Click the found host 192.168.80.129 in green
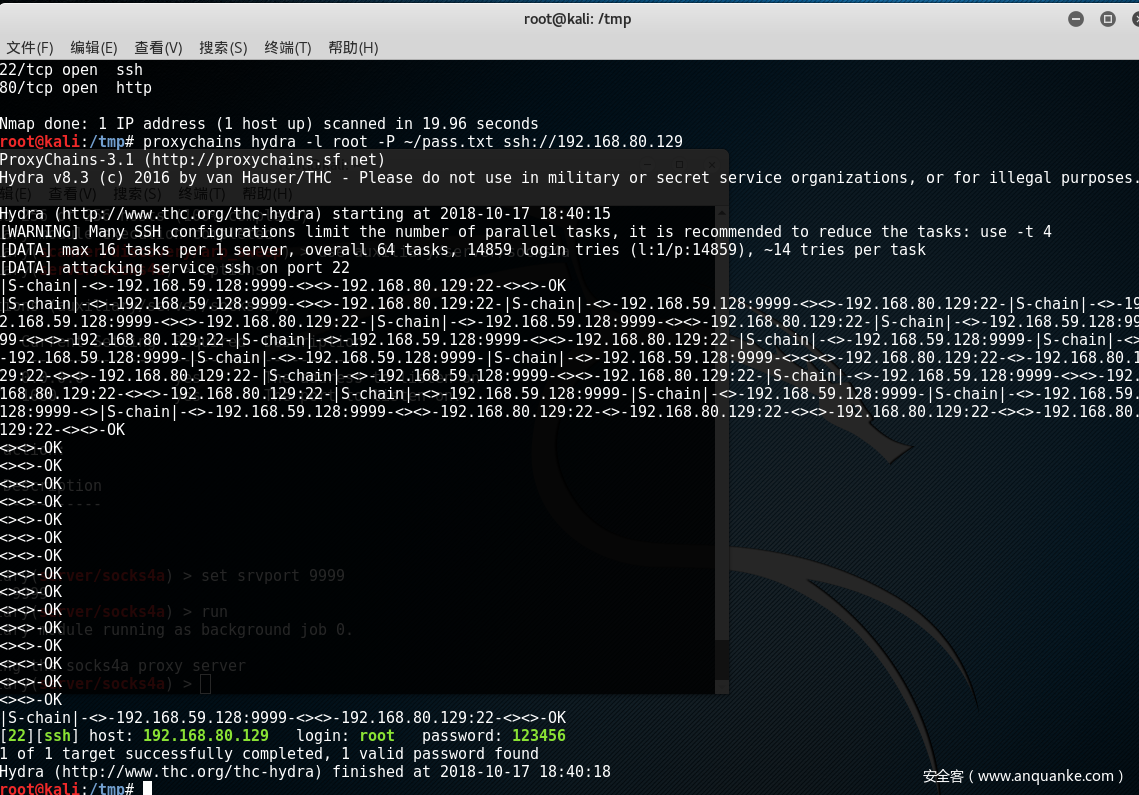 point(206,736)
